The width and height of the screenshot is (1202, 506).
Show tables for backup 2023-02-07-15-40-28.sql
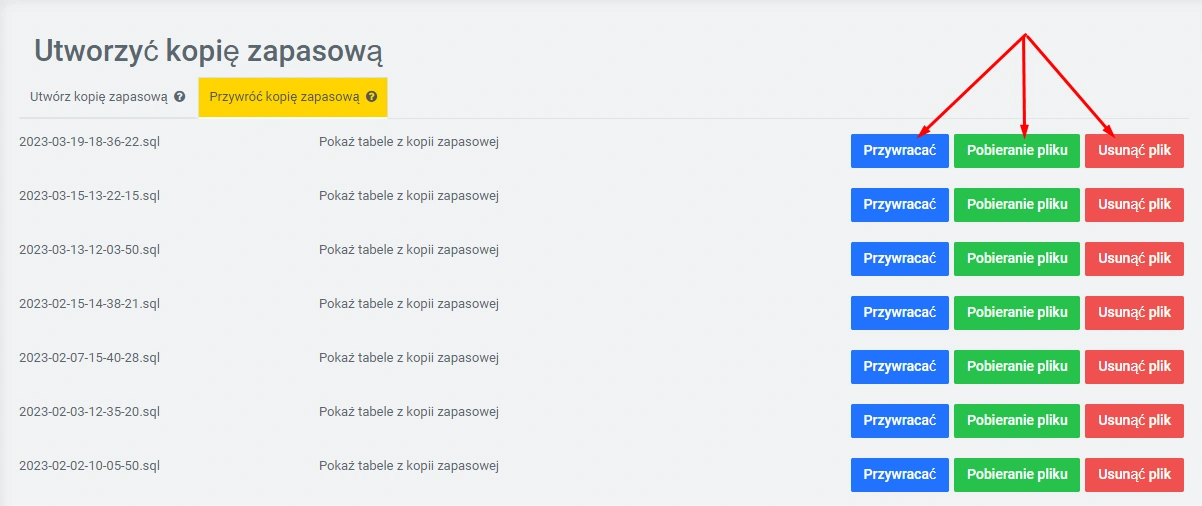(408, 358)
